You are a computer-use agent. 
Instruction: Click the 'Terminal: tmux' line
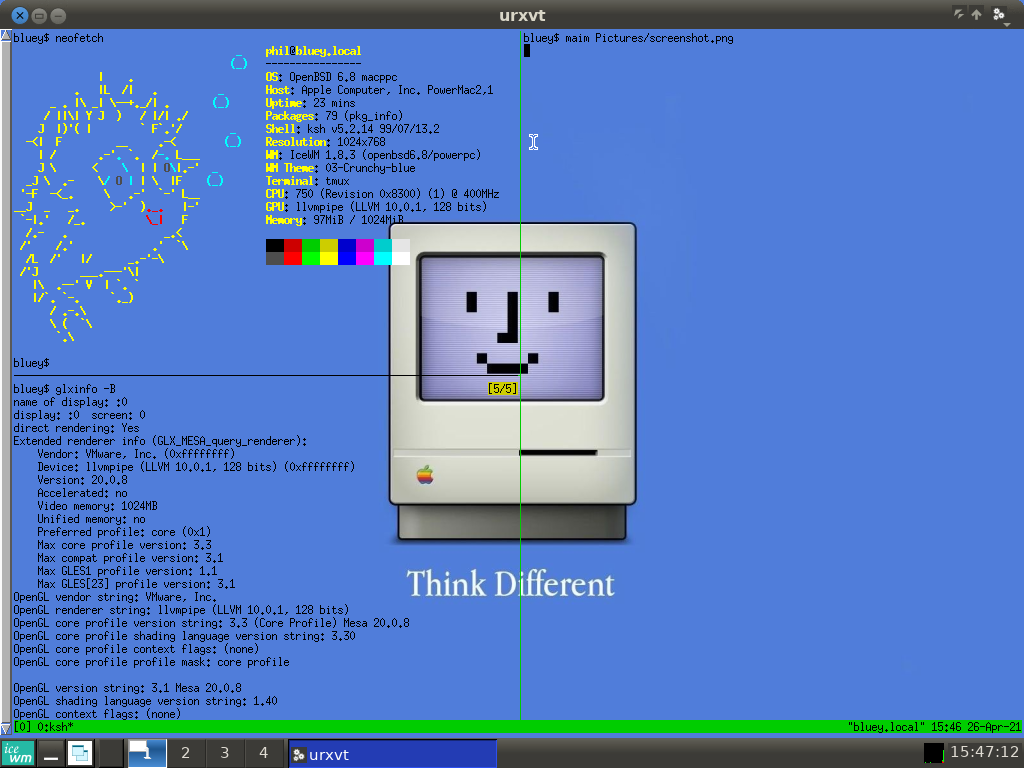[x=308, y=182]
